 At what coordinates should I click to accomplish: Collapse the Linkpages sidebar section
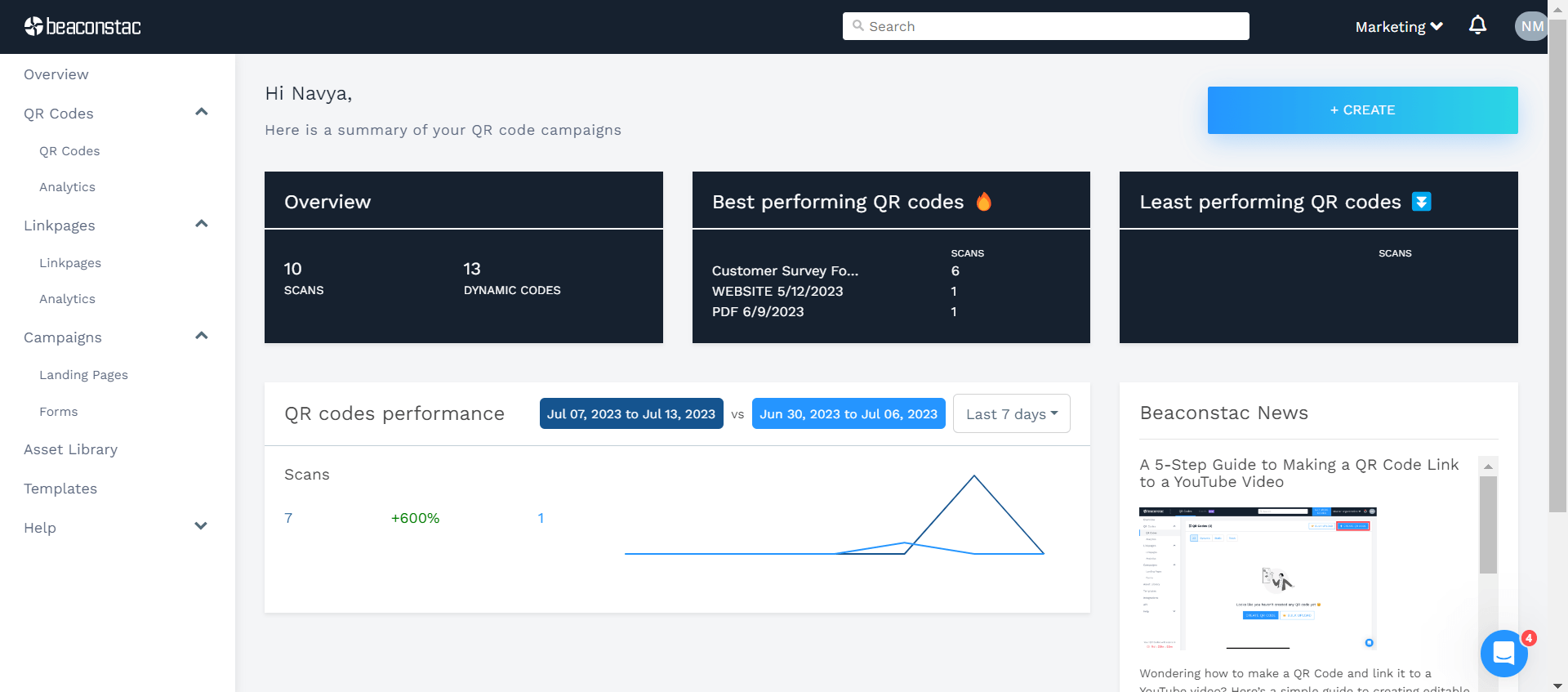pos(202,224)
